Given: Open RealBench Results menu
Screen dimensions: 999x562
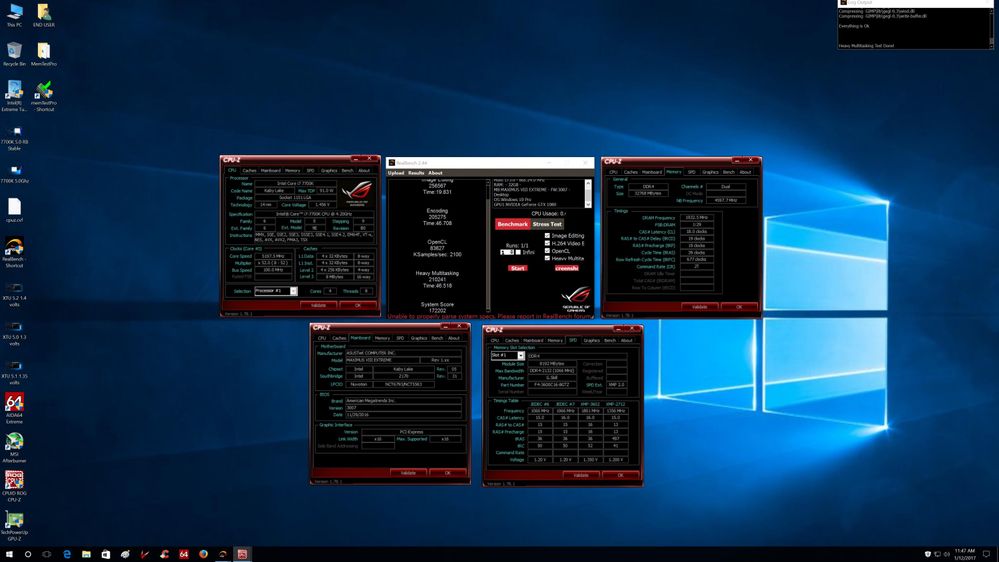Looking at the screenshot, I should (416, 173).
